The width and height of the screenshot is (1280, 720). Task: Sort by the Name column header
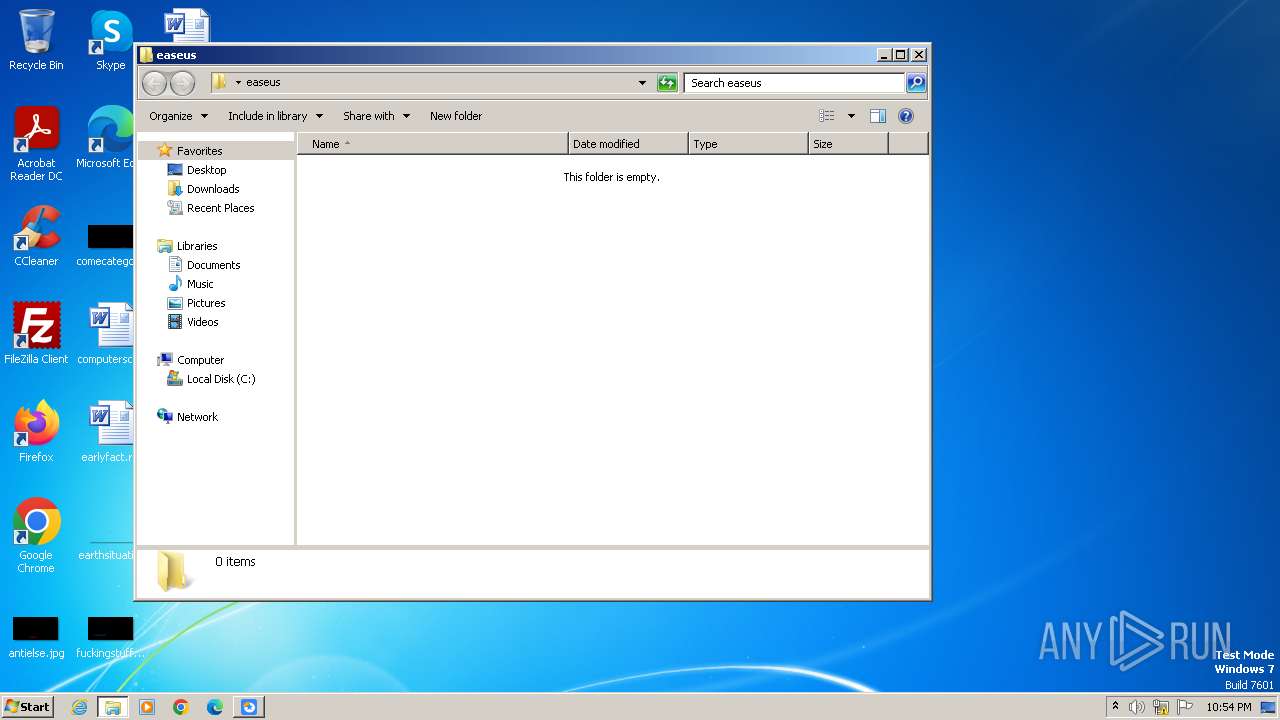(432, 144)
